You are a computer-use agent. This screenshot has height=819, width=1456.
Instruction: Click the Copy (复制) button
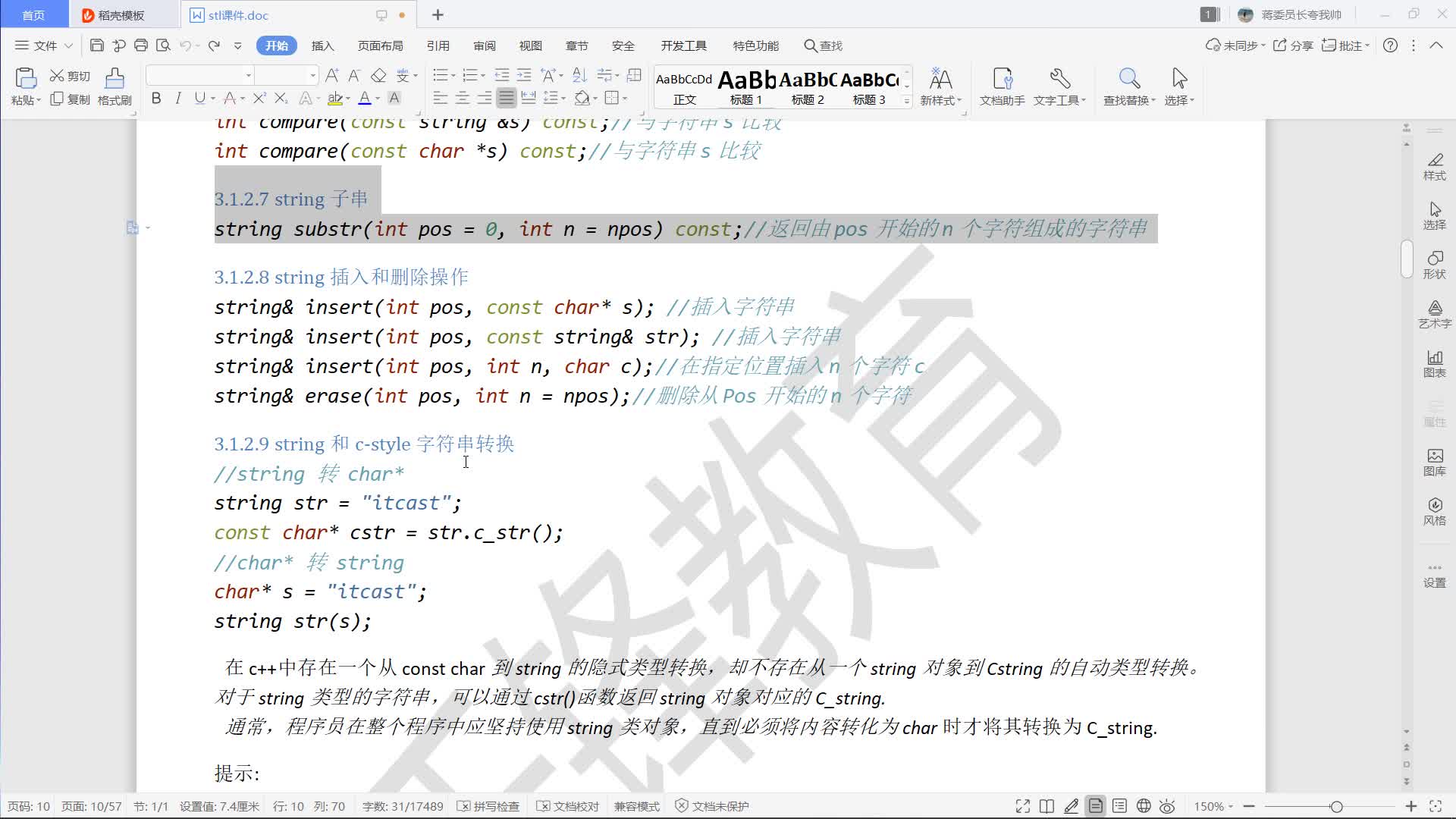[70, 99]
